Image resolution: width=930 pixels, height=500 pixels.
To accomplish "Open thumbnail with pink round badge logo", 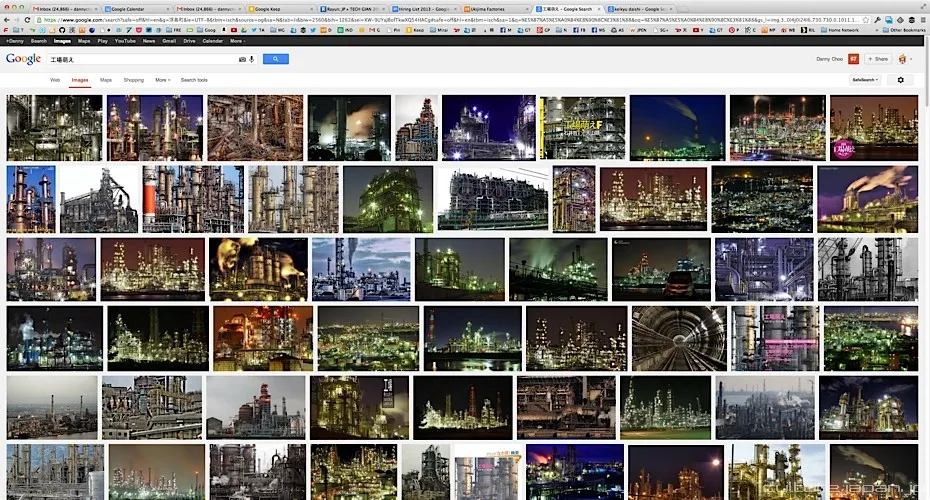I will [x=874, y=128].
